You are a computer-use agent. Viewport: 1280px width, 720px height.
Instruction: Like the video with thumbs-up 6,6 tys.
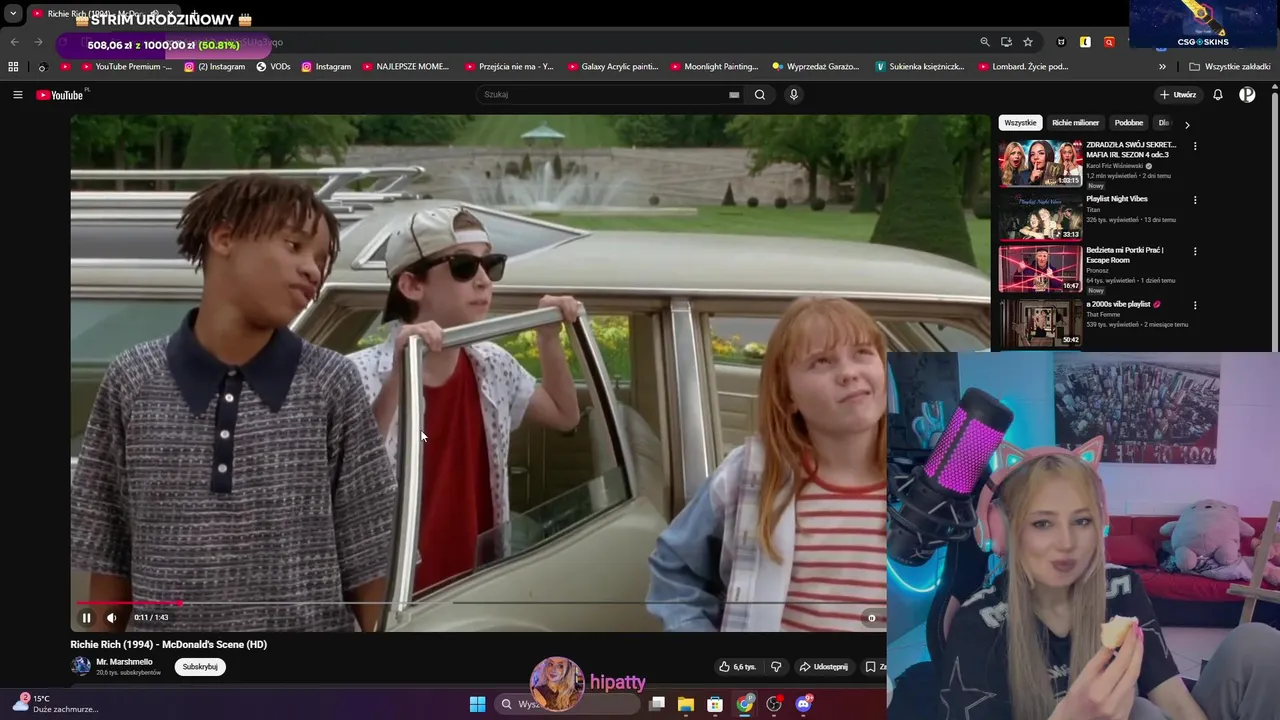pyautogui.click(x=738, y=667)
